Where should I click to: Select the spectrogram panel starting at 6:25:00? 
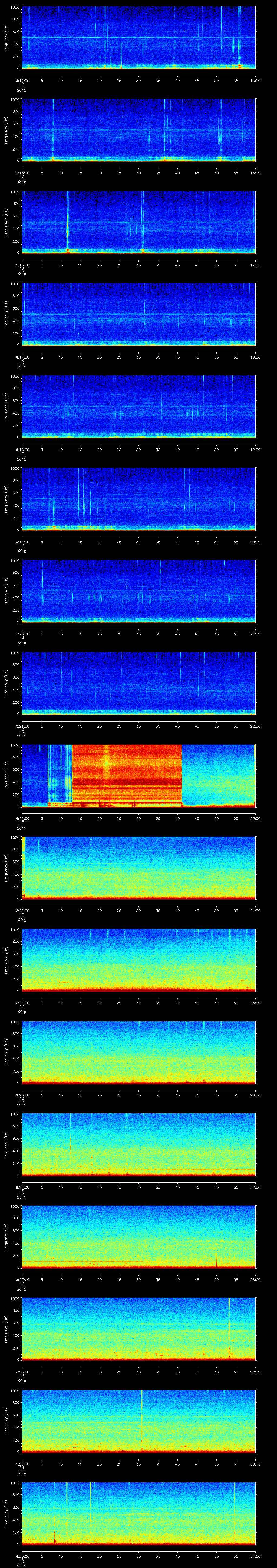point(138,1052)
